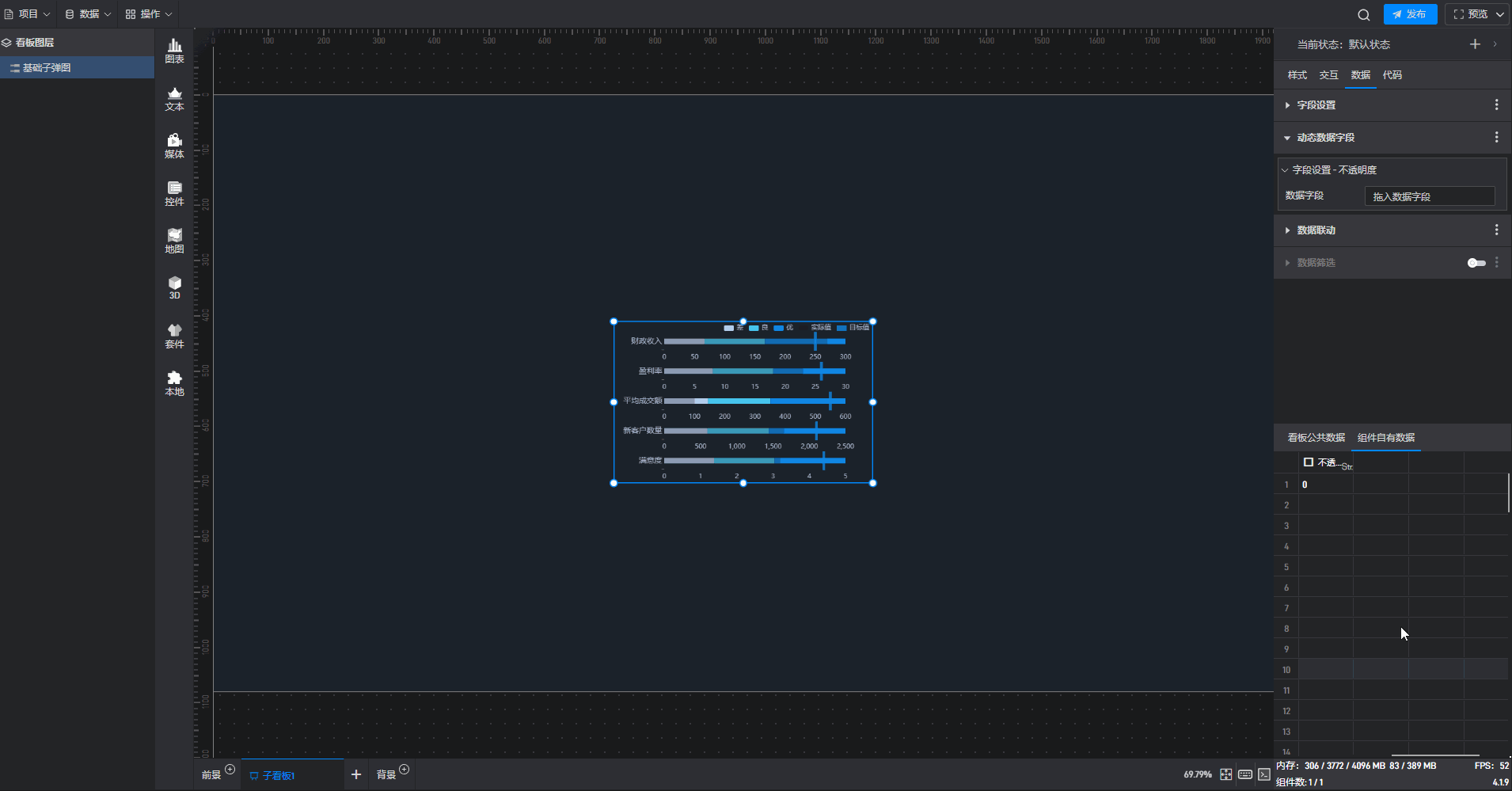
Task: Open the 地图 map components icon
Action: click(174, 241)
